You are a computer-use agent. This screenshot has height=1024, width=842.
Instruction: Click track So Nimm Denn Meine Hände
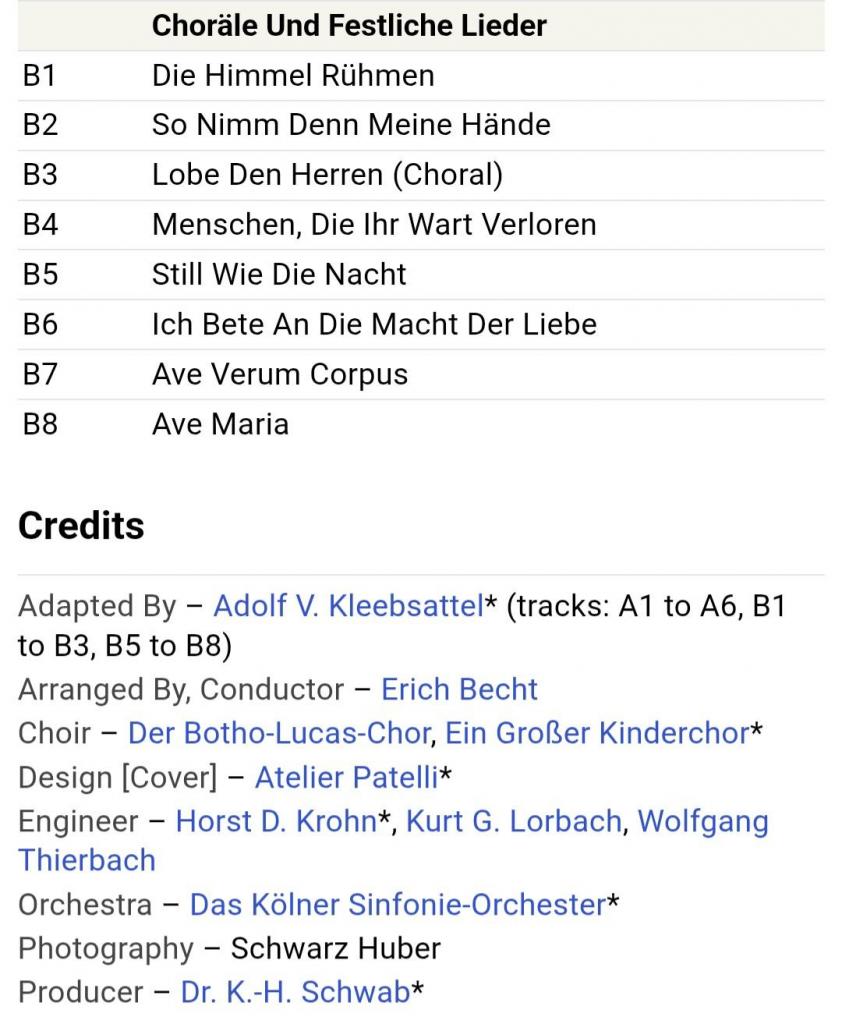pyautogui.click(x=351, y=125)
